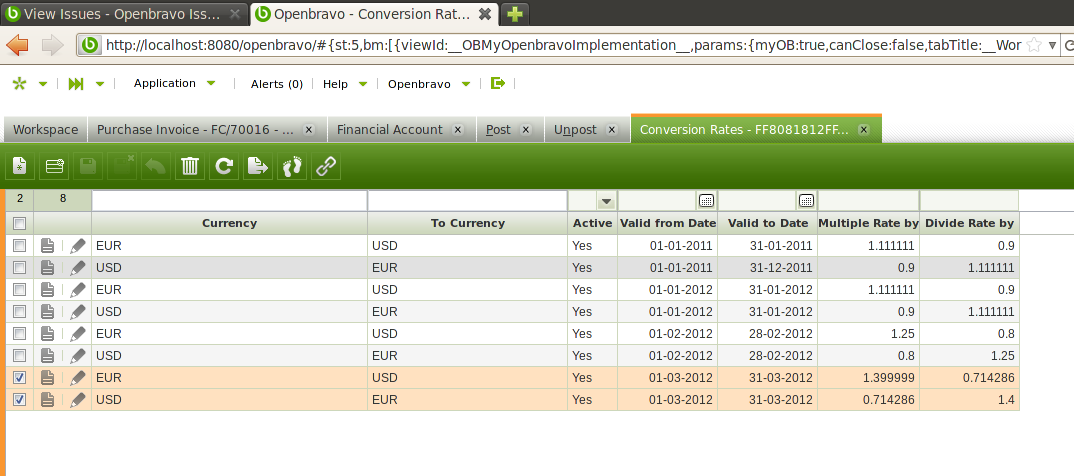Sort by Currency column header
The width and height of the screenshot is (1074, 476).
coord(229,223)
